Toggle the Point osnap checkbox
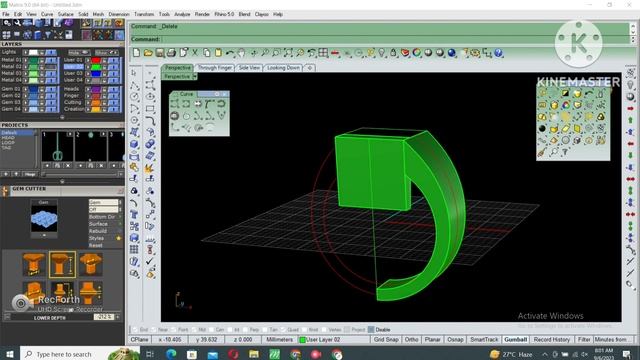 pos(174,329)
